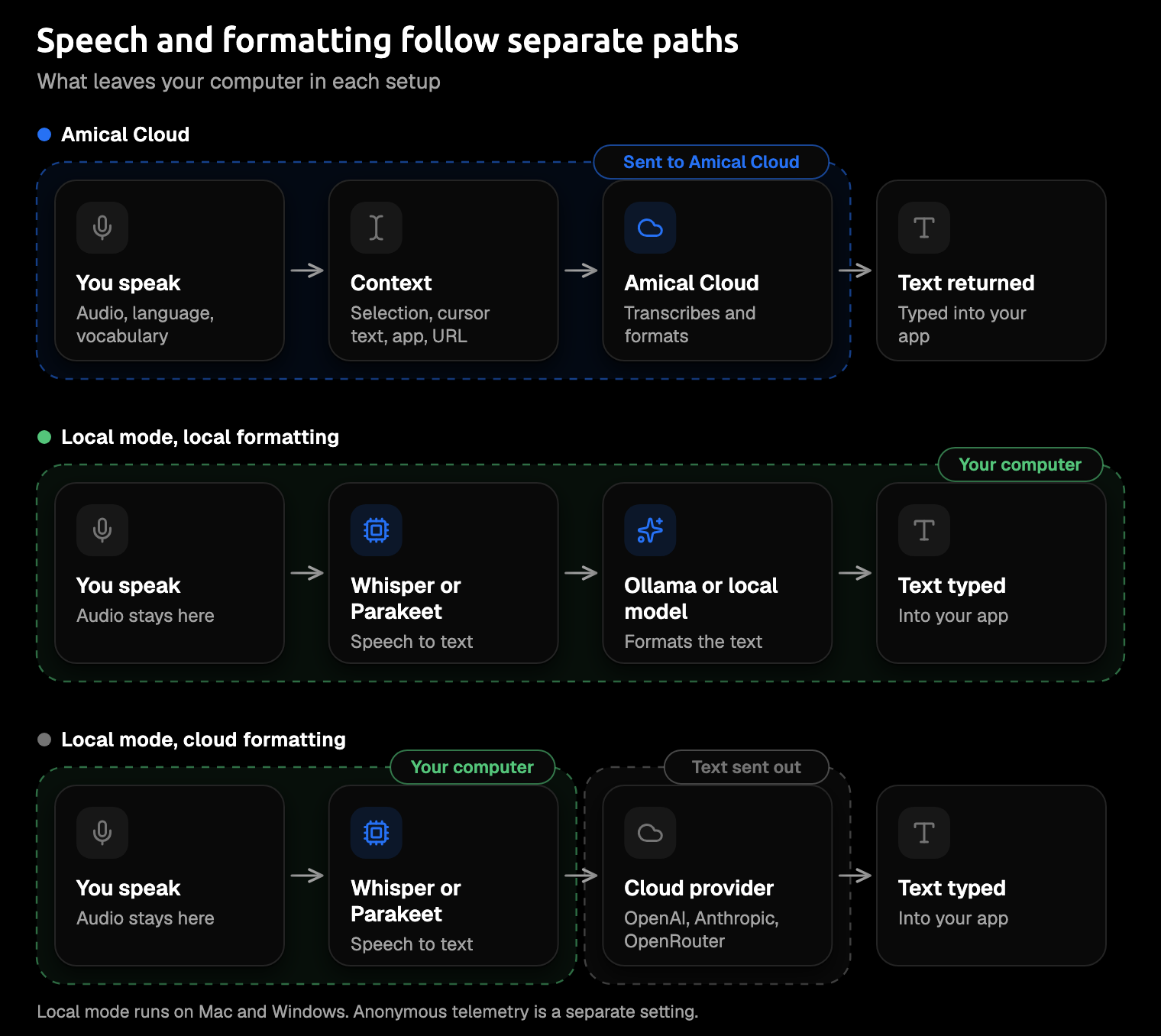Click Your computer badge in cloud formatting section
Screen dimensions: 1161x1036
tap(472, 767)
